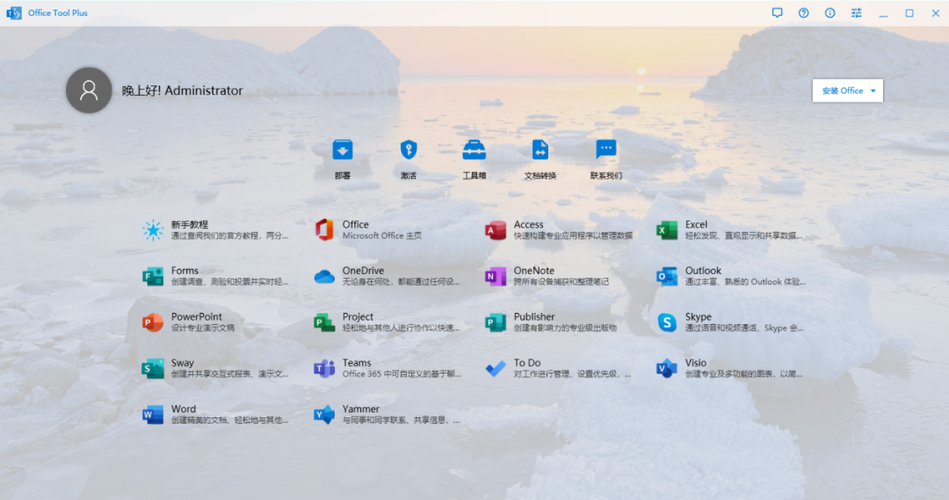
Task: Click the Publisher app icon
Action: [x=495, y=322]
